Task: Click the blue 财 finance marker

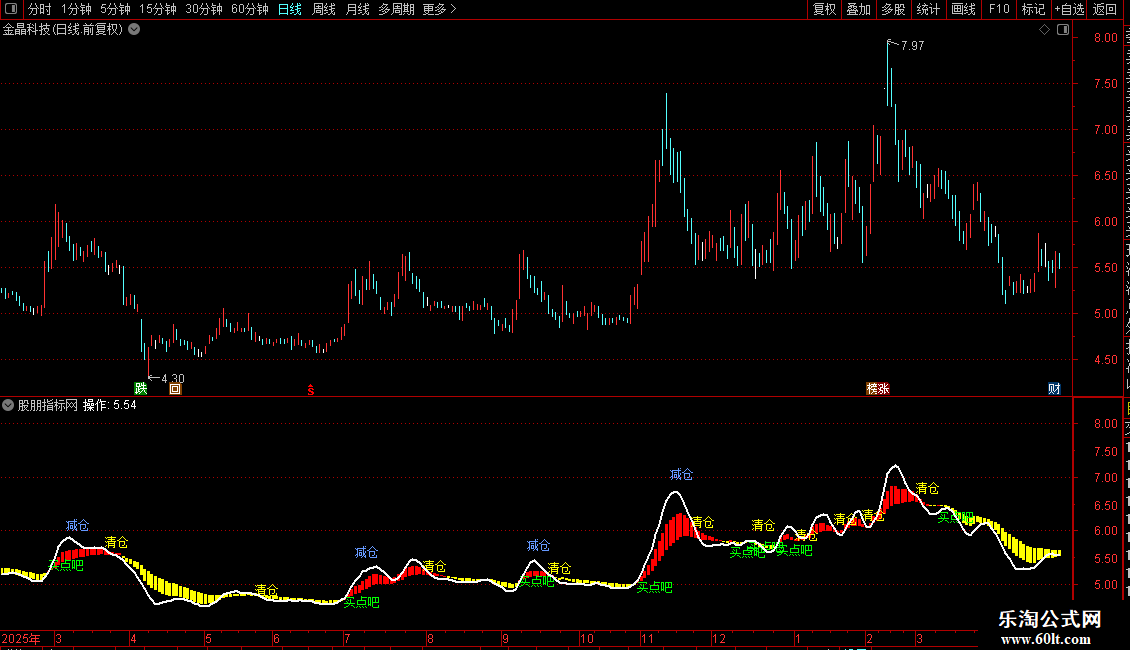Action: (x=1054, y=388)
